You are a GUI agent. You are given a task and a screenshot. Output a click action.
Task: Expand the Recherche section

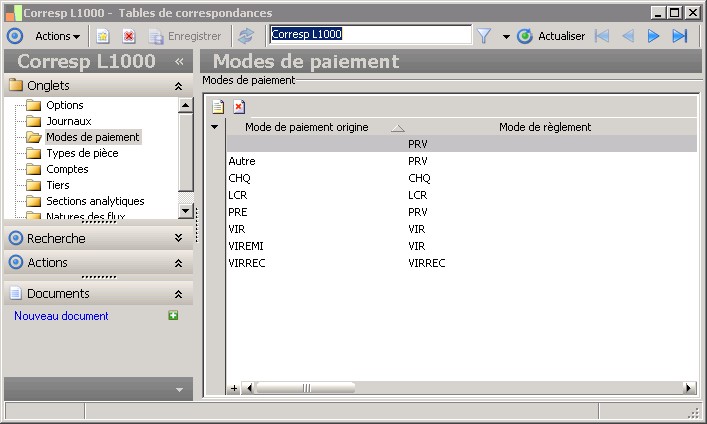tap(179, 238)
